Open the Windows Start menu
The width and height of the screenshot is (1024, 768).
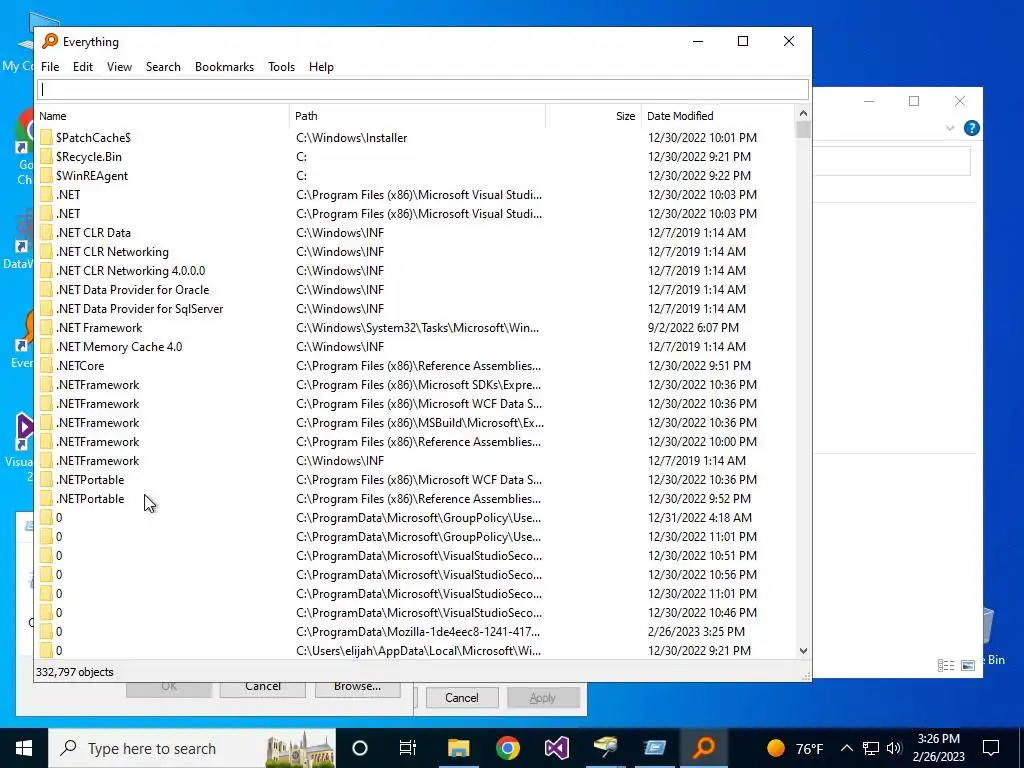(24, 748)
